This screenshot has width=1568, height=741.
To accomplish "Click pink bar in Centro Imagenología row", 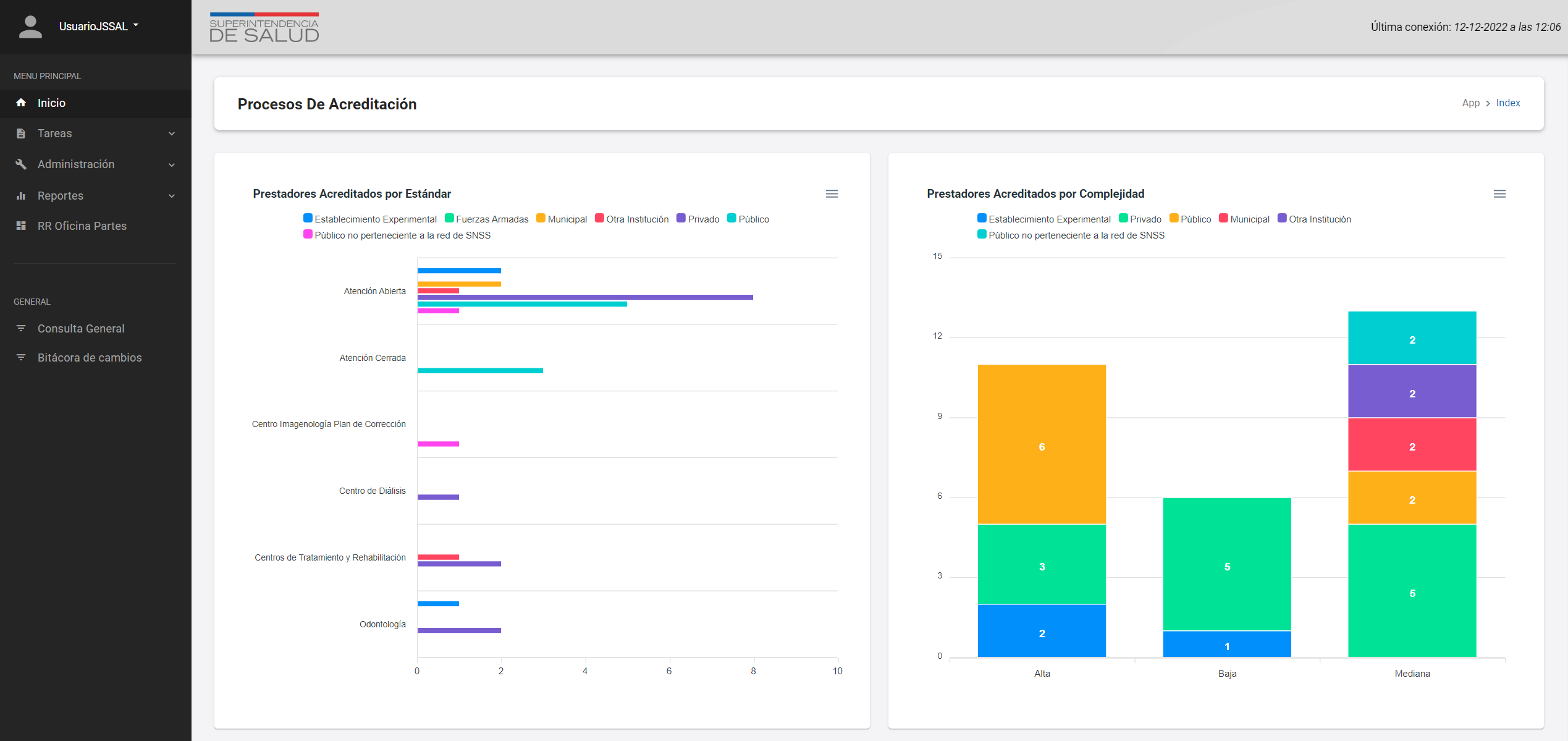I will [x=438, y=444].
